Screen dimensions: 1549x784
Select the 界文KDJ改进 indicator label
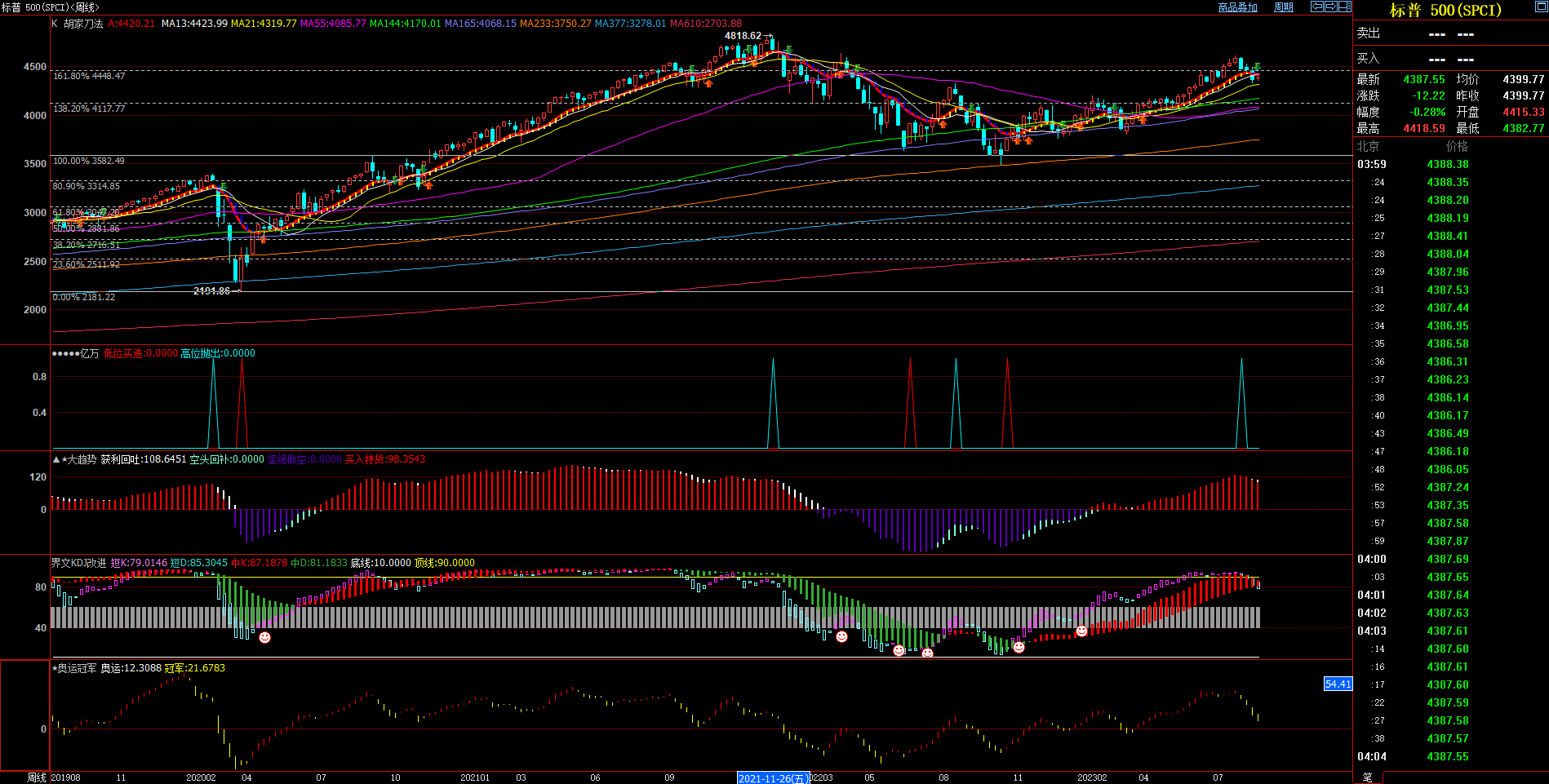tap(78, 563)
